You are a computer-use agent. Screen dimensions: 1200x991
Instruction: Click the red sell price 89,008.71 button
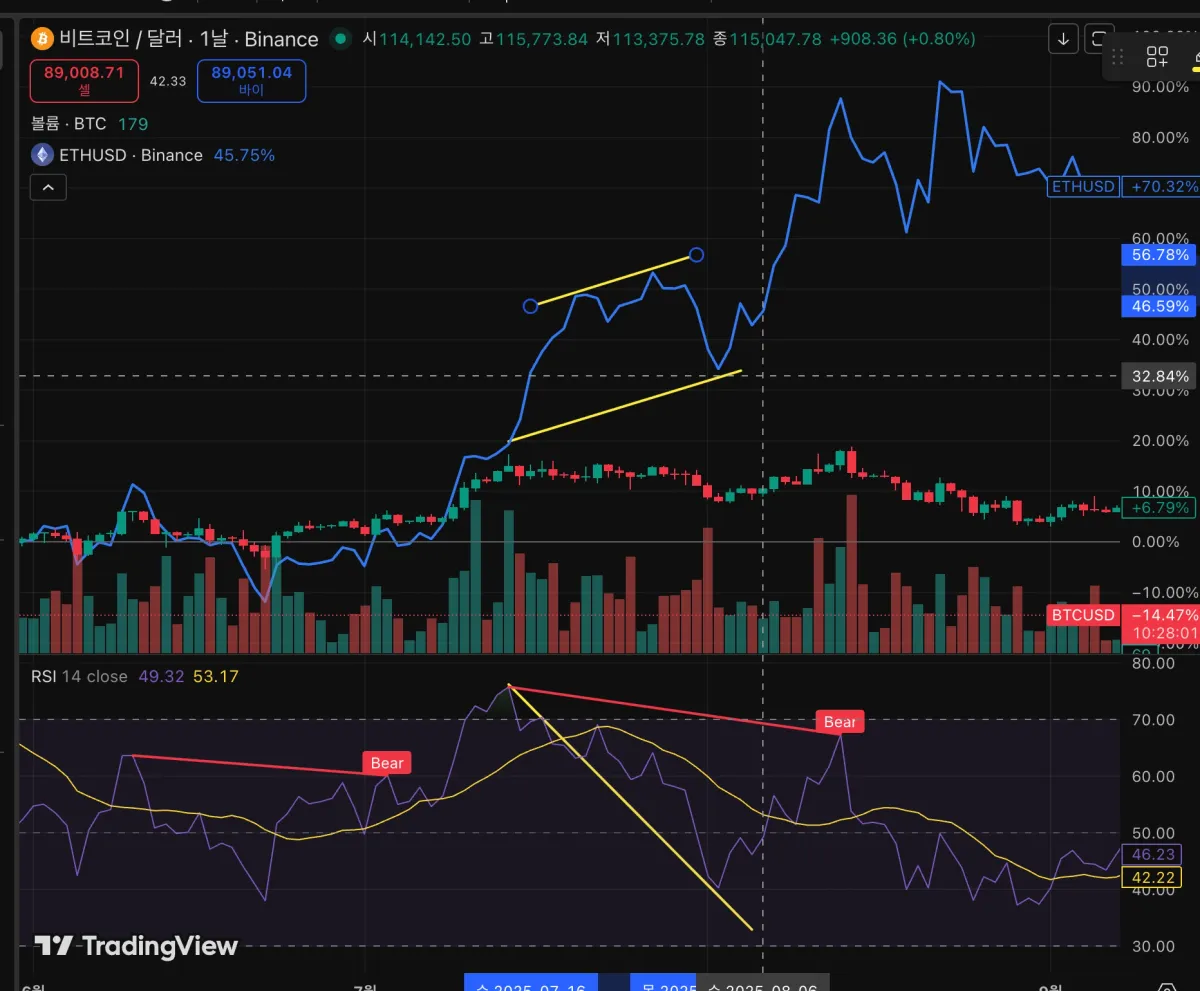pos(84,80)
